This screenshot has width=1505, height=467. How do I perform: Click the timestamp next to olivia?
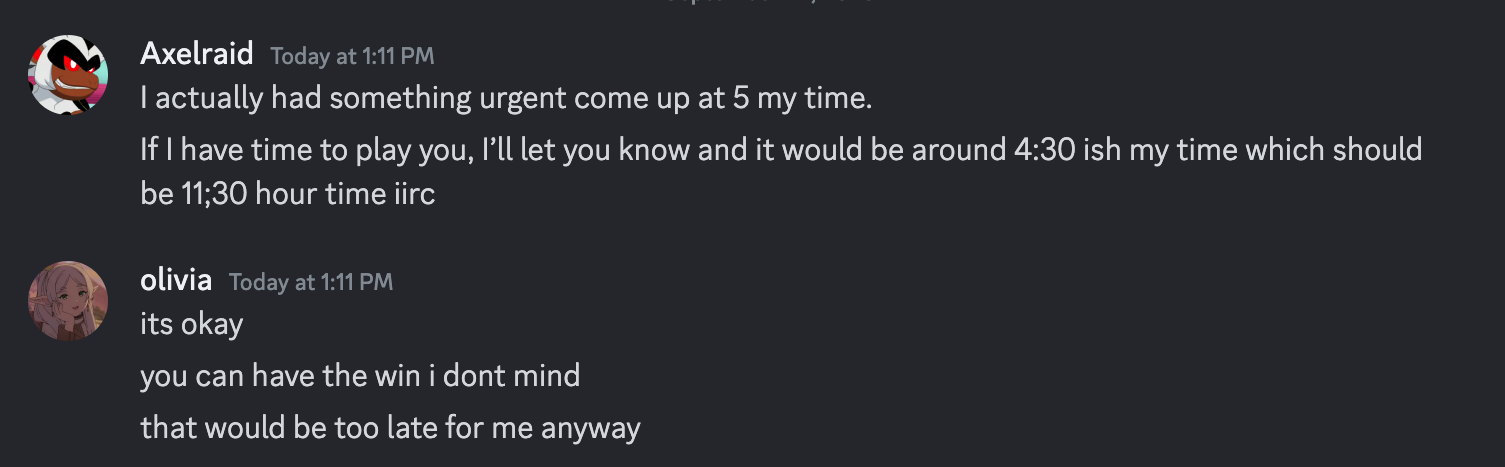coord(311,283)
